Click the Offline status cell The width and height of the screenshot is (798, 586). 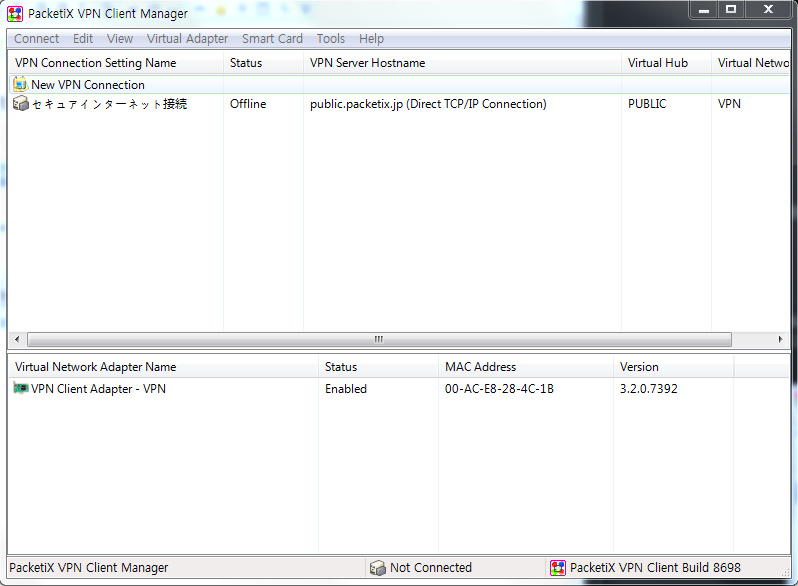coord(248,104)
